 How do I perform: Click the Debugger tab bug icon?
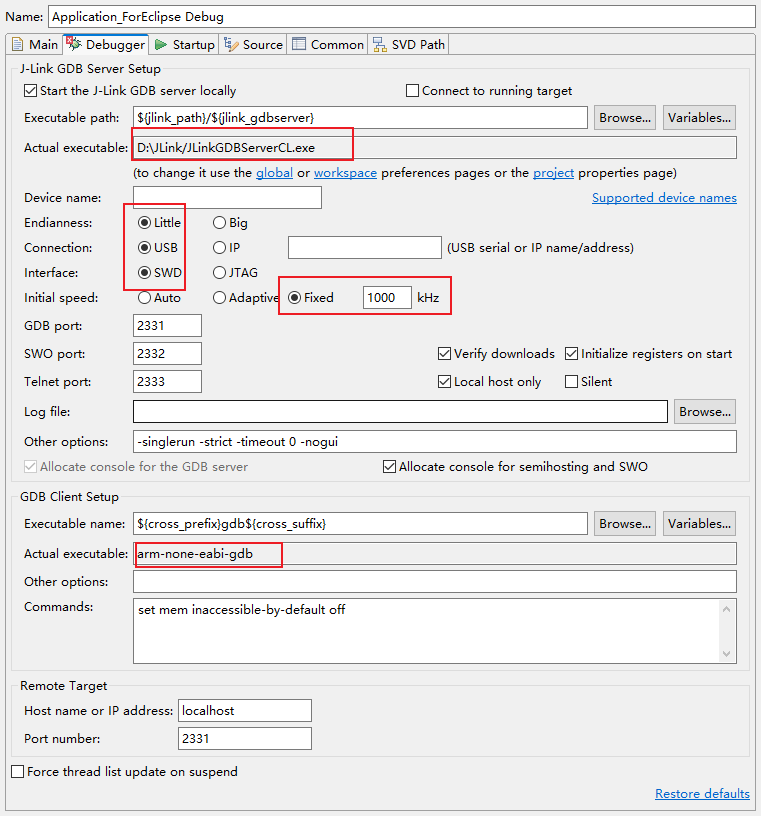coord(74,44)
